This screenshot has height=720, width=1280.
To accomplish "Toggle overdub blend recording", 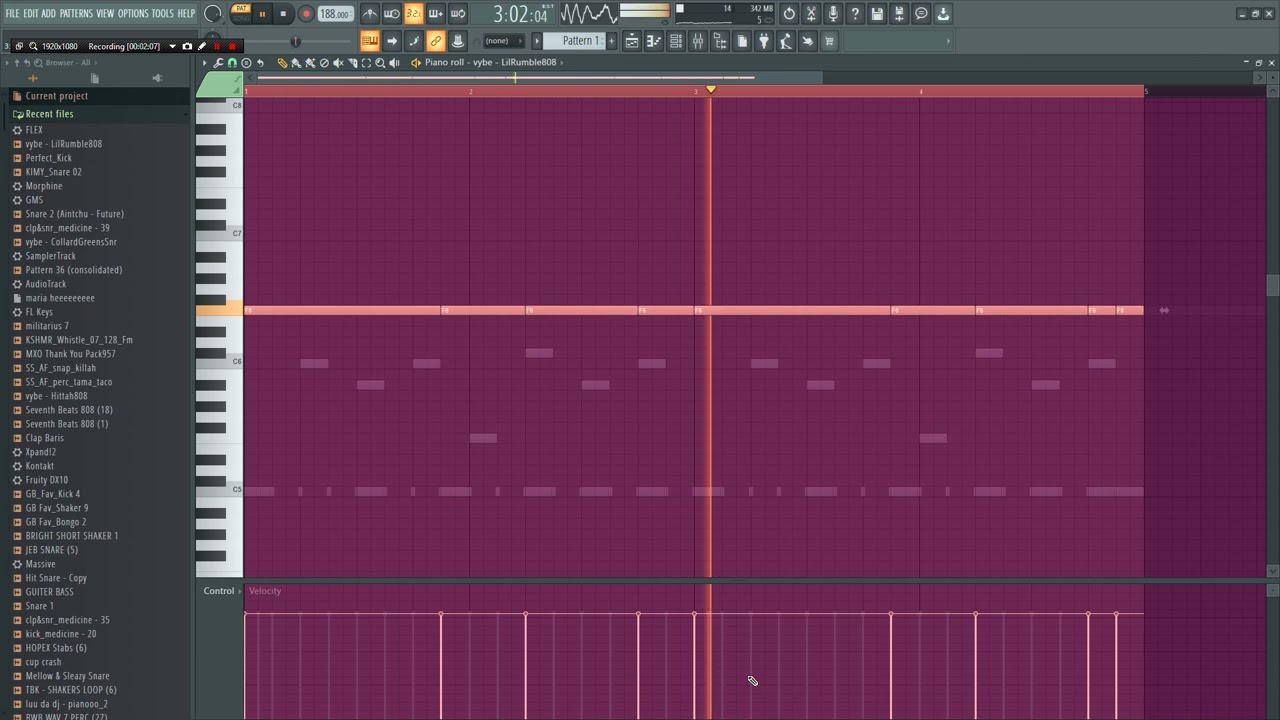I will (x=436, y=14).
